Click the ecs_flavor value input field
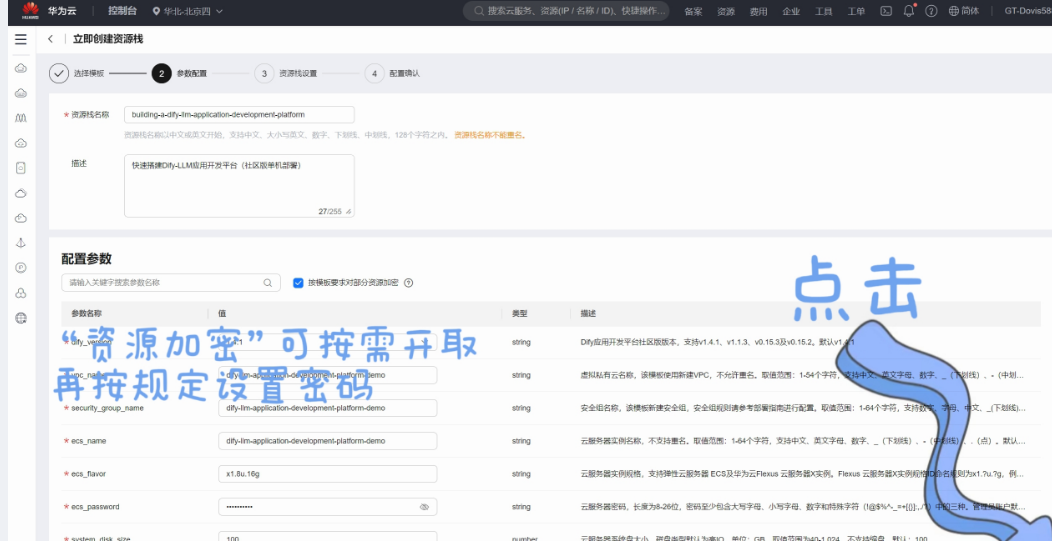The height and width of the screenshot is (541, 1052). (x=327, y=474)
